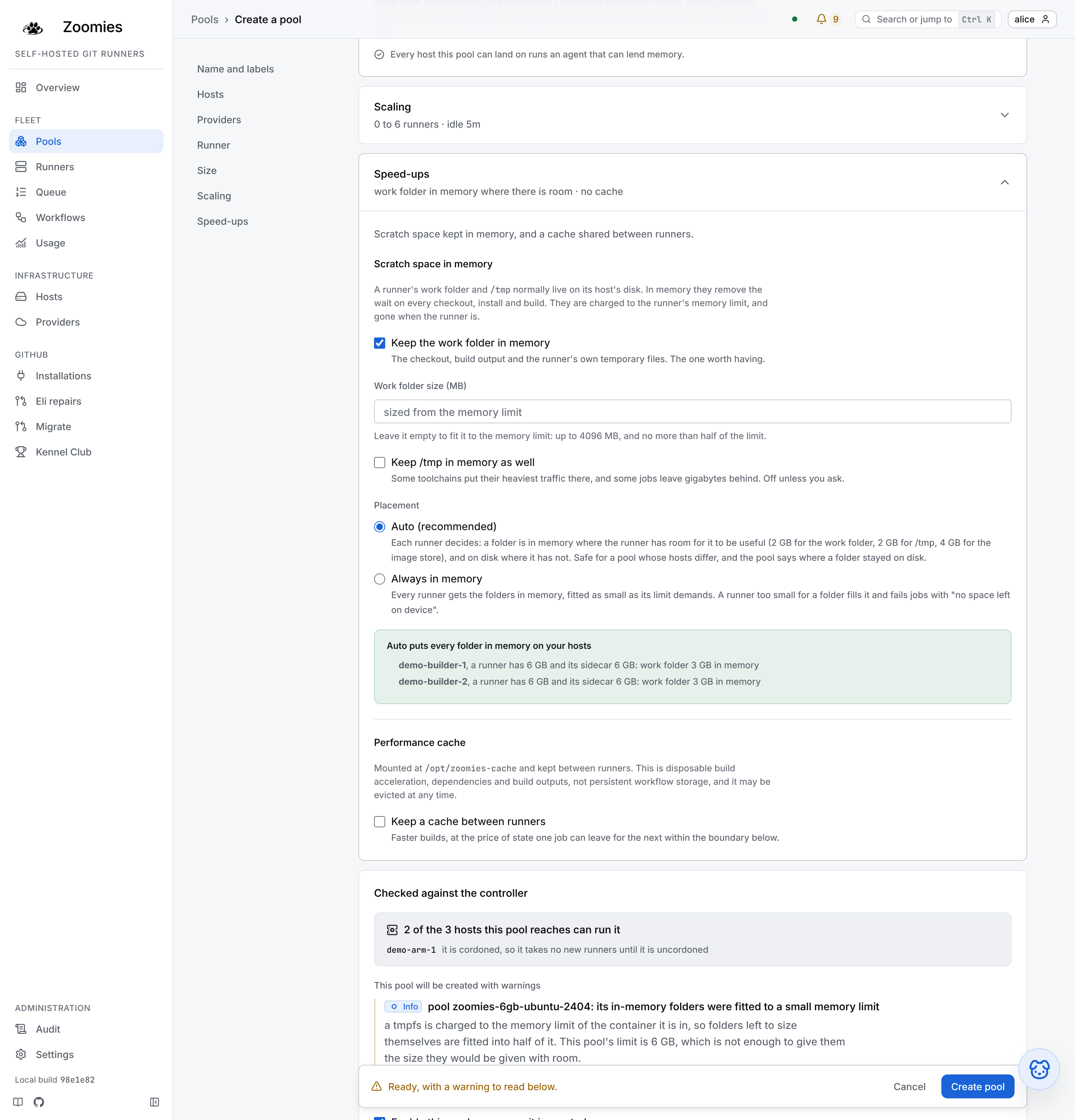Open Migrate in the GitHub sidebar group

pyautogui.click(x=86, y=426)
